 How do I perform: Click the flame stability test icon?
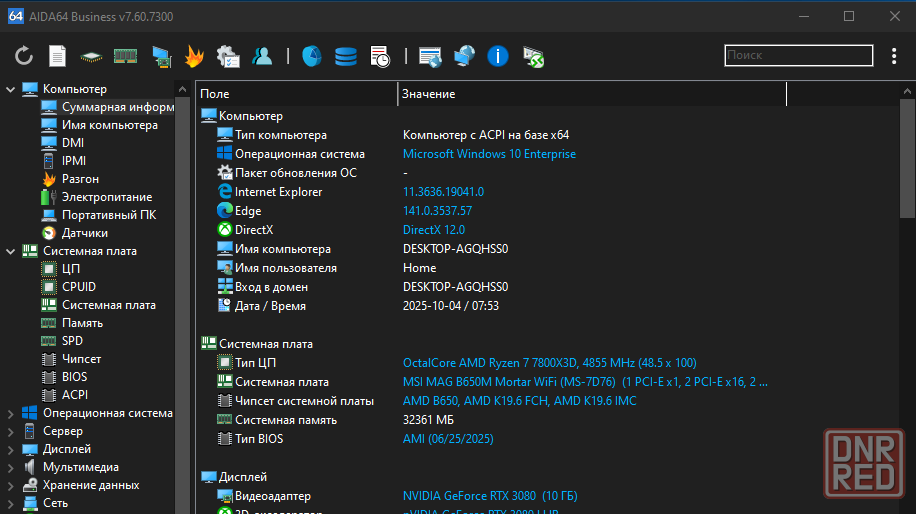195,56
